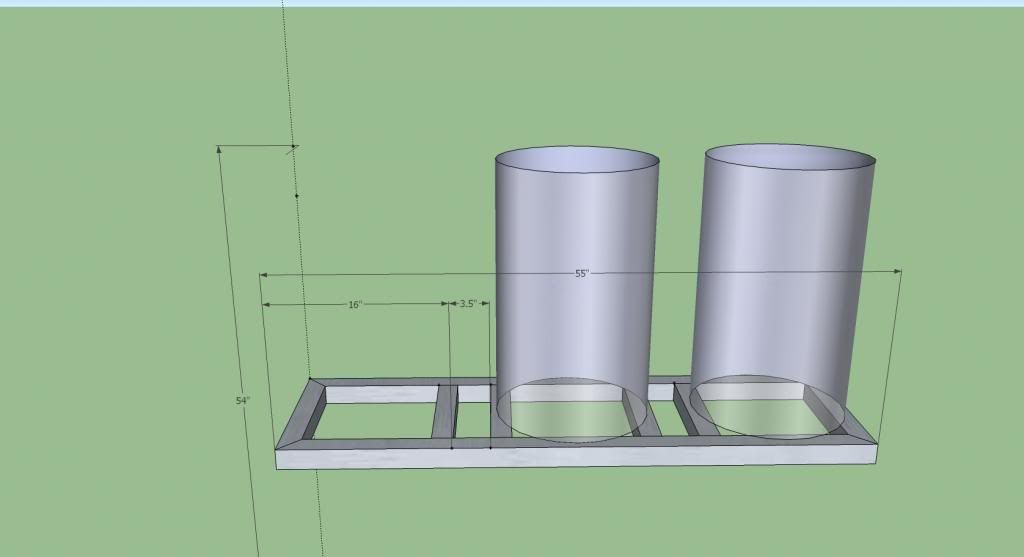
Task: Select the 16" dimension label
Action: (x=355, y=304)
